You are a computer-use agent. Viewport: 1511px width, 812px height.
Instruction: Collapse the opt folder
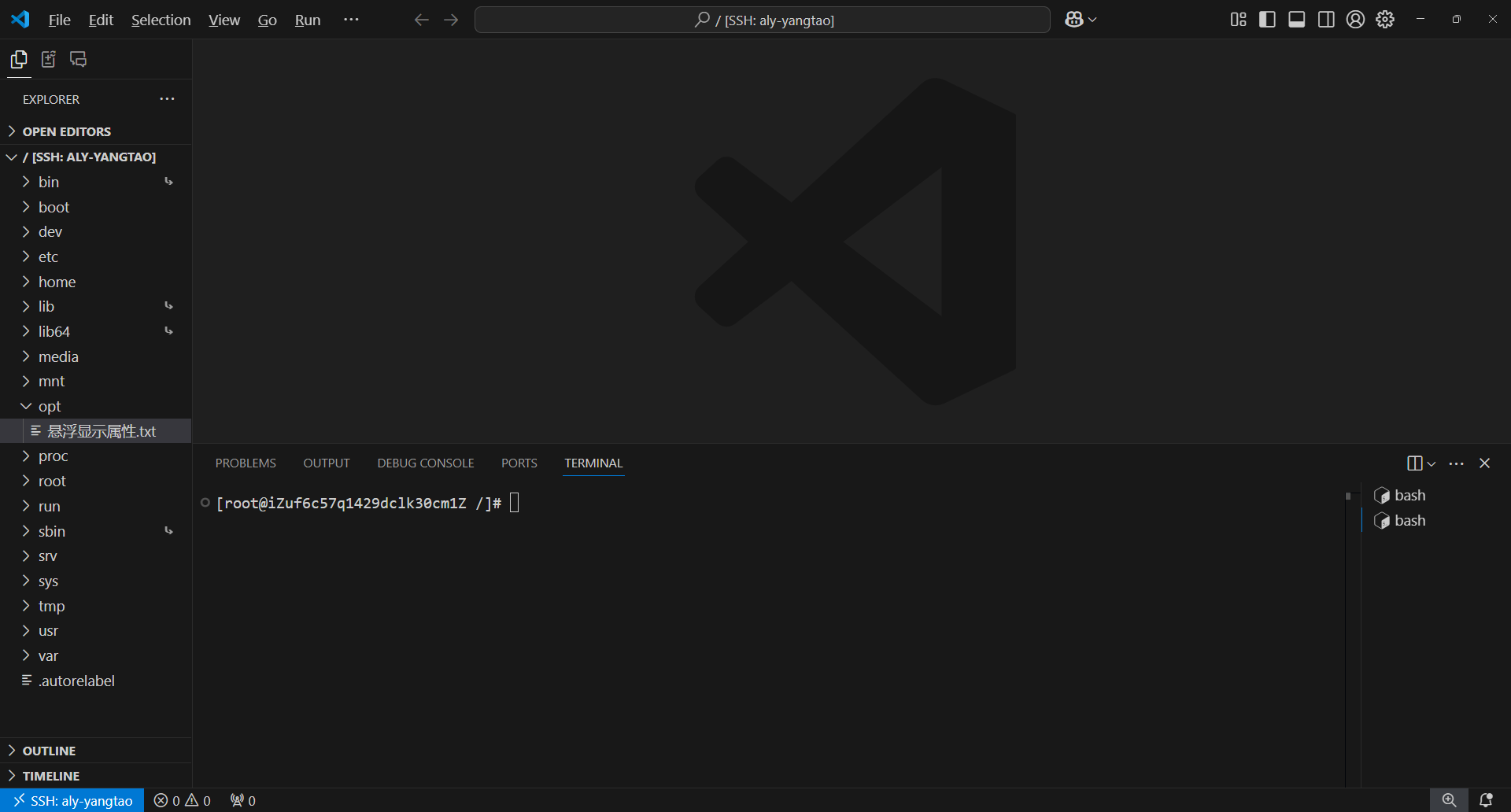tap(96, 406)
